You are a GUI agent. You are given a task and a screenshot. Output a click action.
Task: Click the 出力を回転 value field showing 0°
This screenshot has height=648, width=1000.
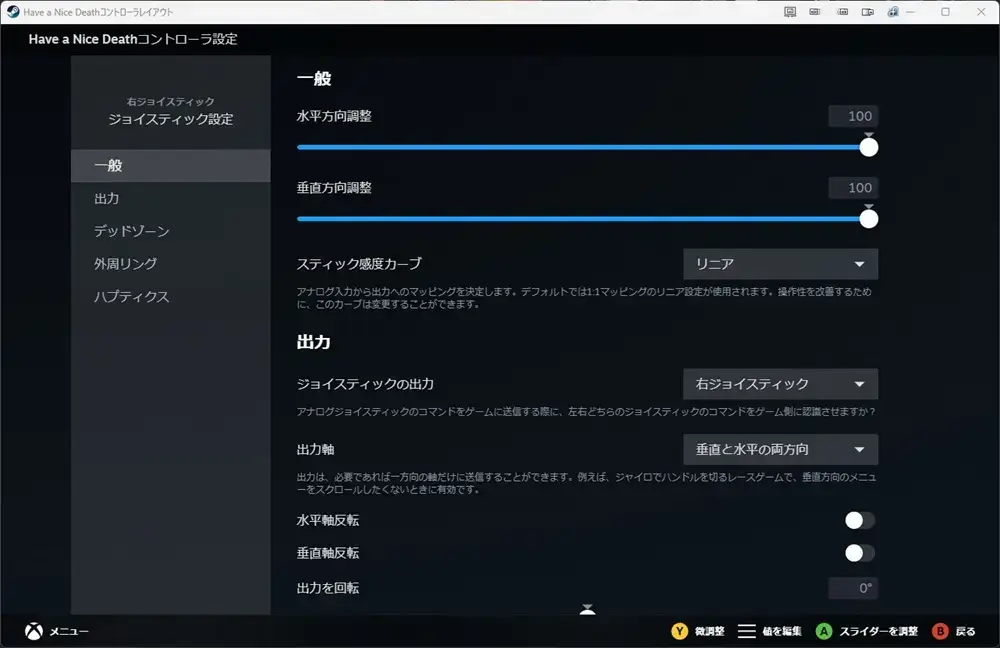point(853,588)
